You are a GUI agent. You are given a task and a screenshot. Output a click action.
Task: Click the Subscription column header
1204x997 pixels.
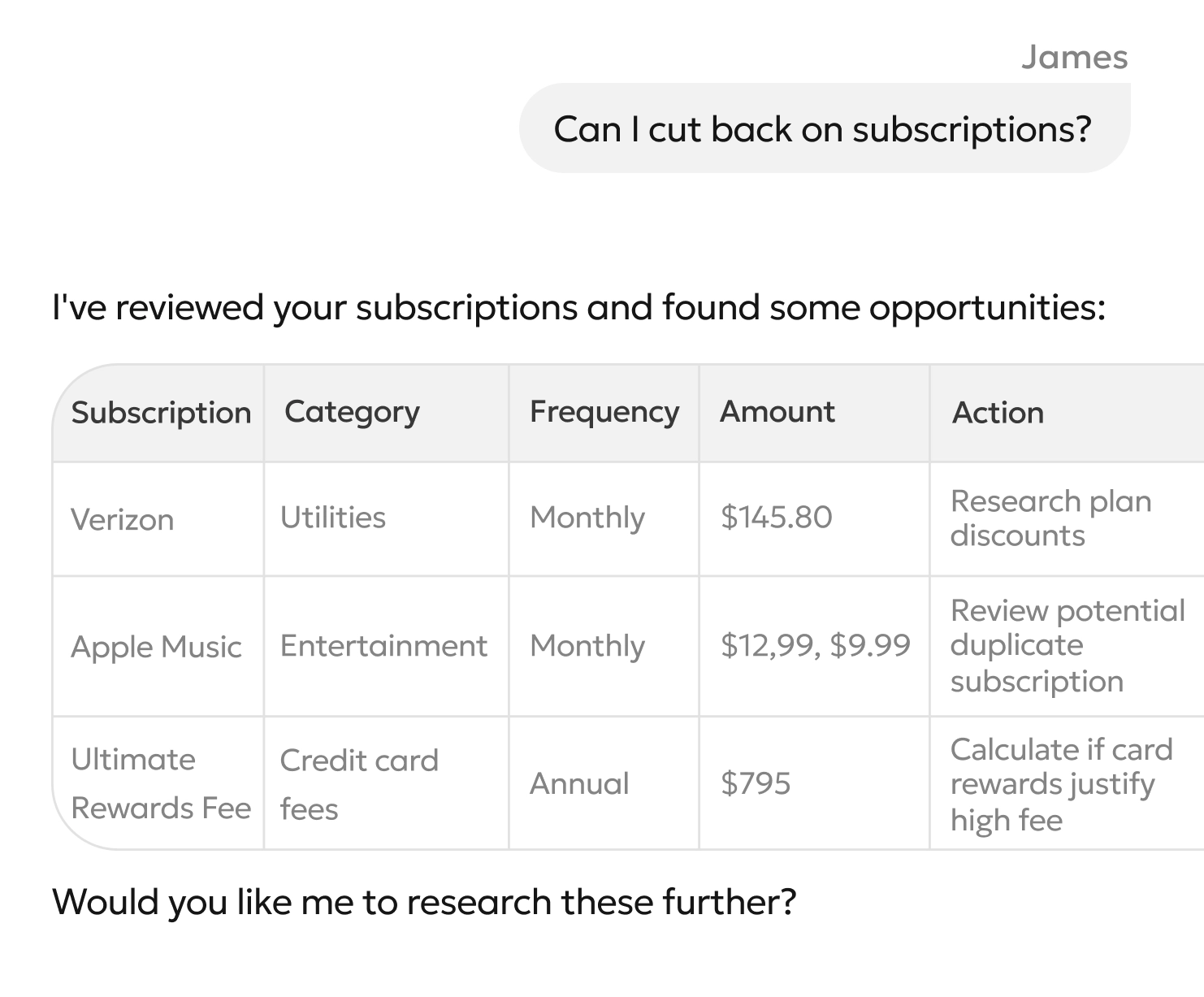(x=161, y=413)
